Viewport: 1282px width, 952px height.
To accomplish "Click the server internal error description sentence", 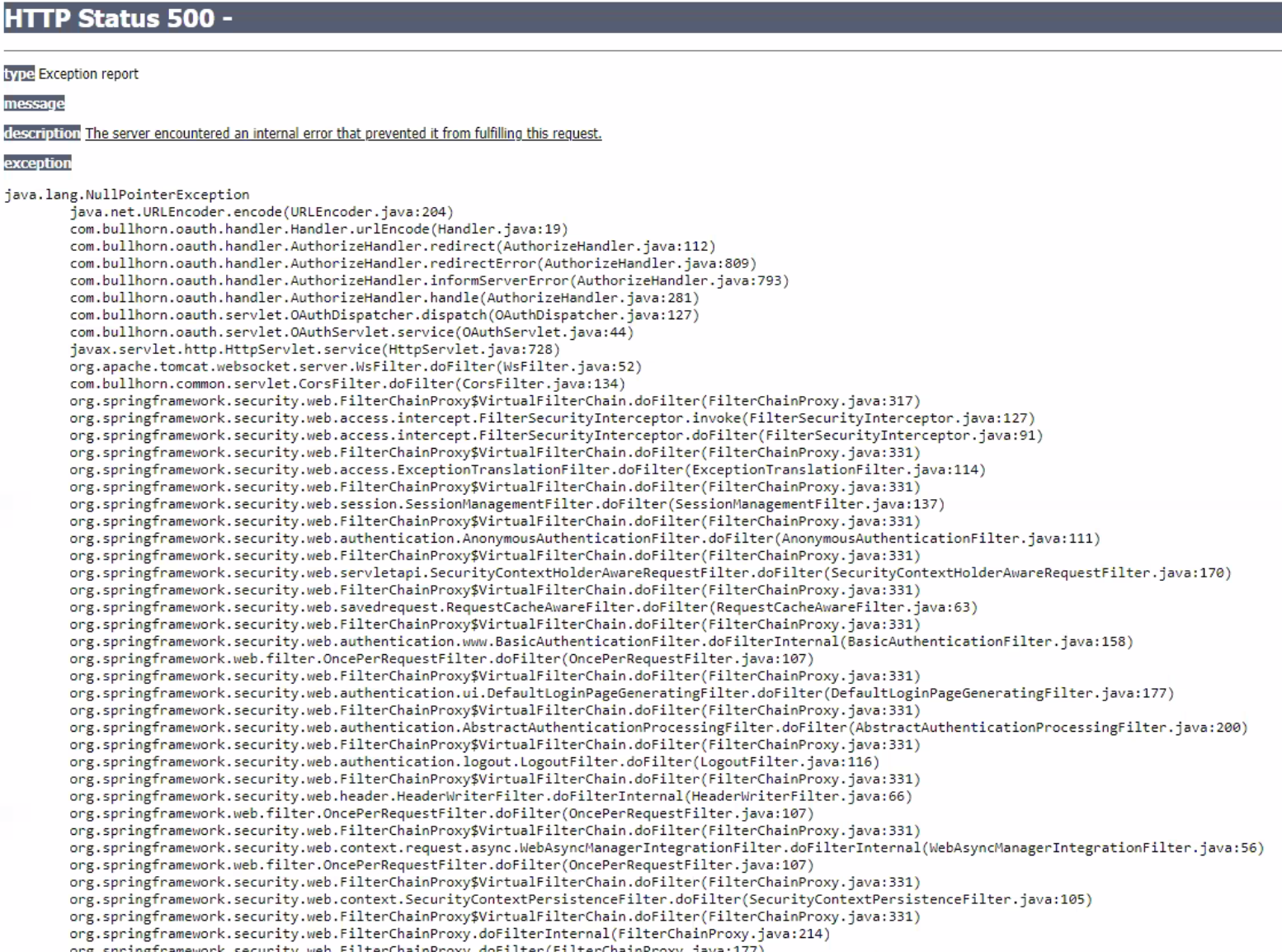I will tap(343, 134).
